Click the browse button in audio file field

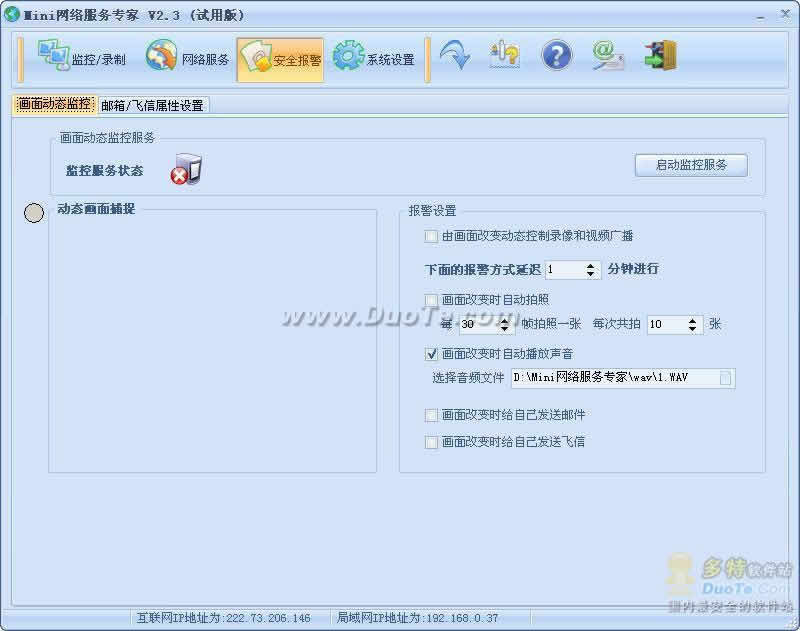coord(726,378)
